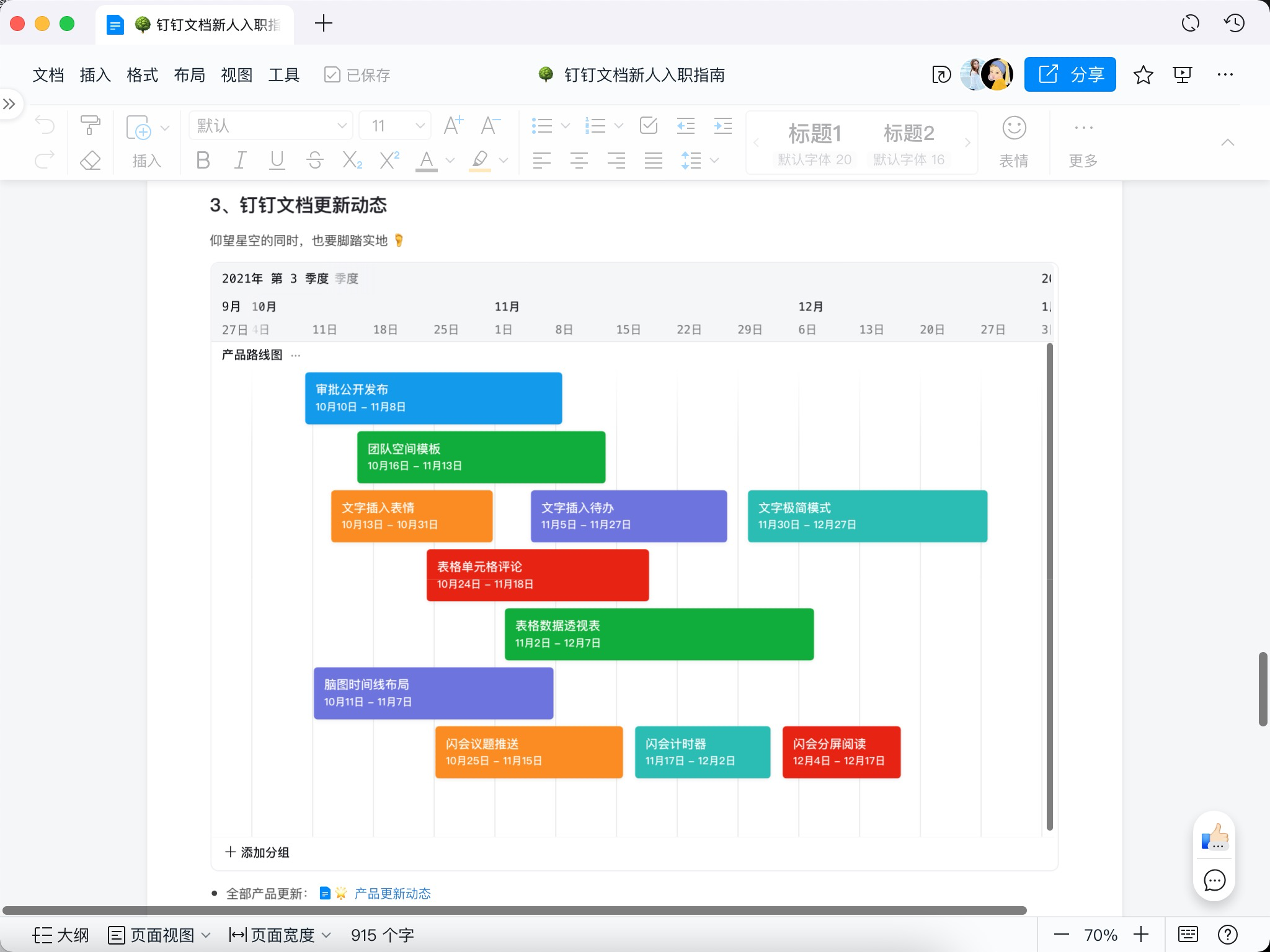
Task: Decrease font size with A- icon
Action: click(x=491, y=126)
